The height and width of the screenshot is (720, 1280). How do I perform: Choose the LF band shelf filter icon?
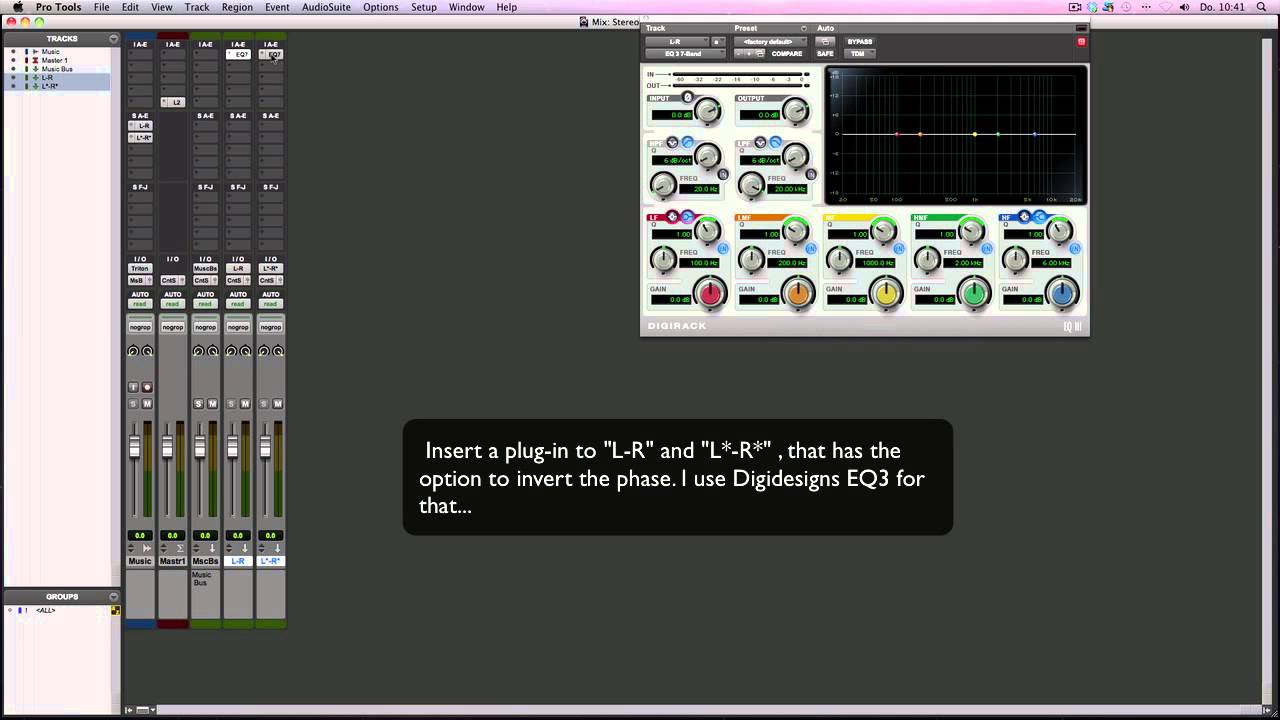click(x=687, y=216)
